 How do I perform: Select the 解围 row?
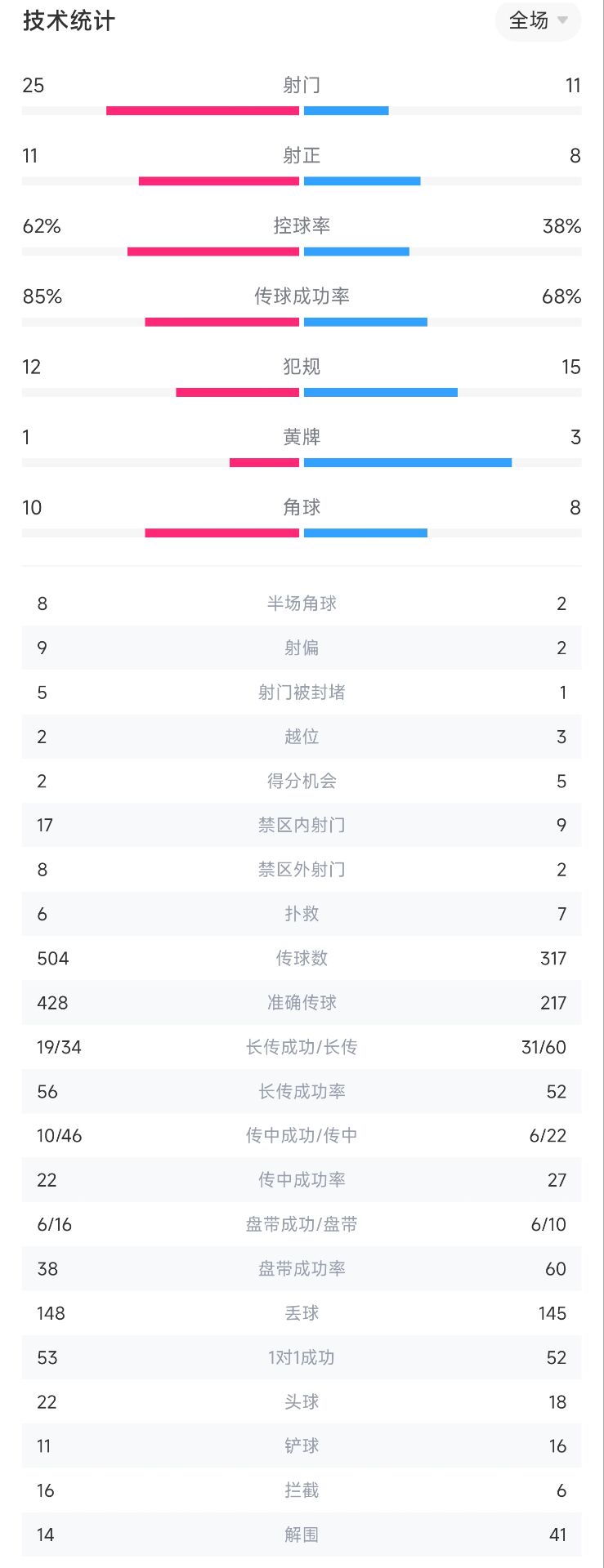(302, 1535)
